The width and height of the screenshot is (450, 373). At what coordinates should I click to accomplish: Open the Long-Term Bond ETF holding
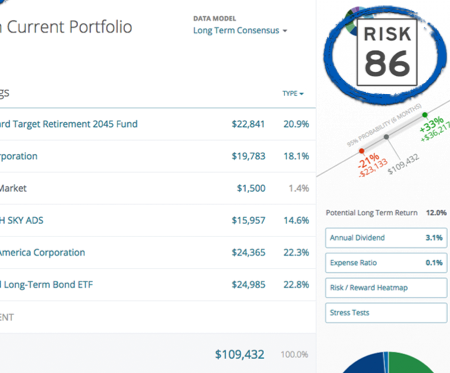(x=46, y=285)
